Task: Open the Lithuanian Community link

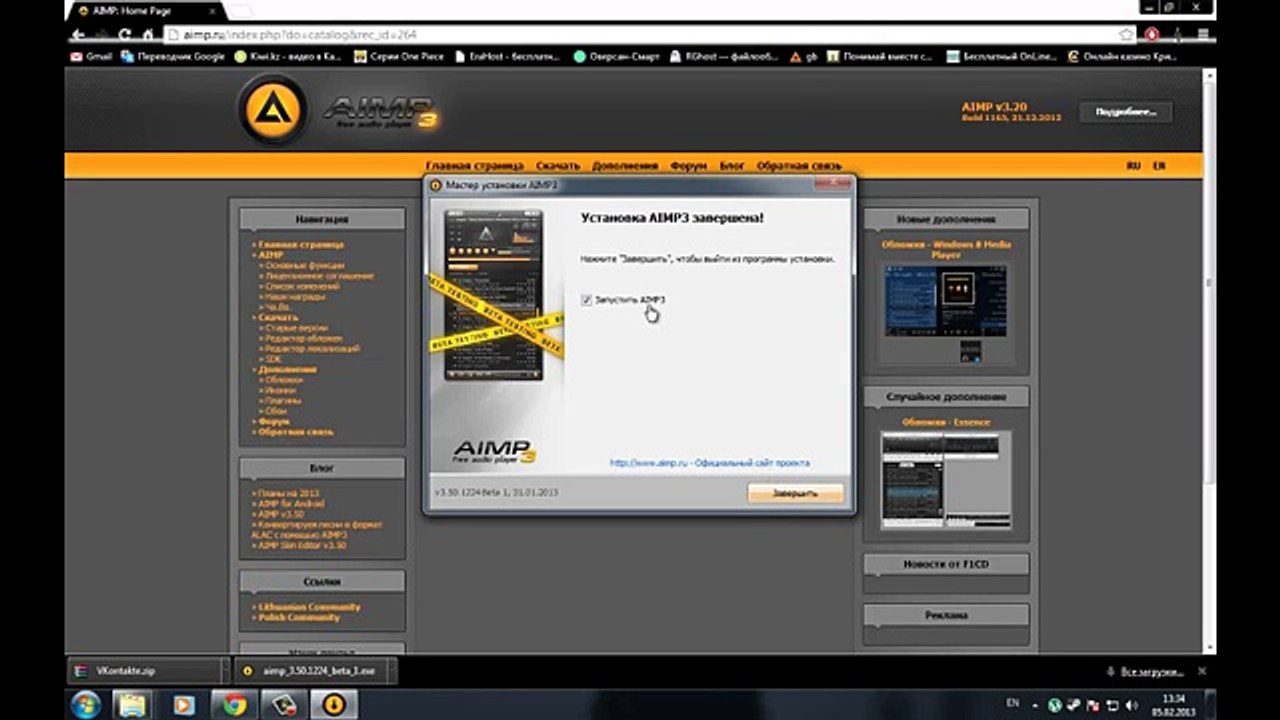Action: pyautogui.click(x=309, y=607)
